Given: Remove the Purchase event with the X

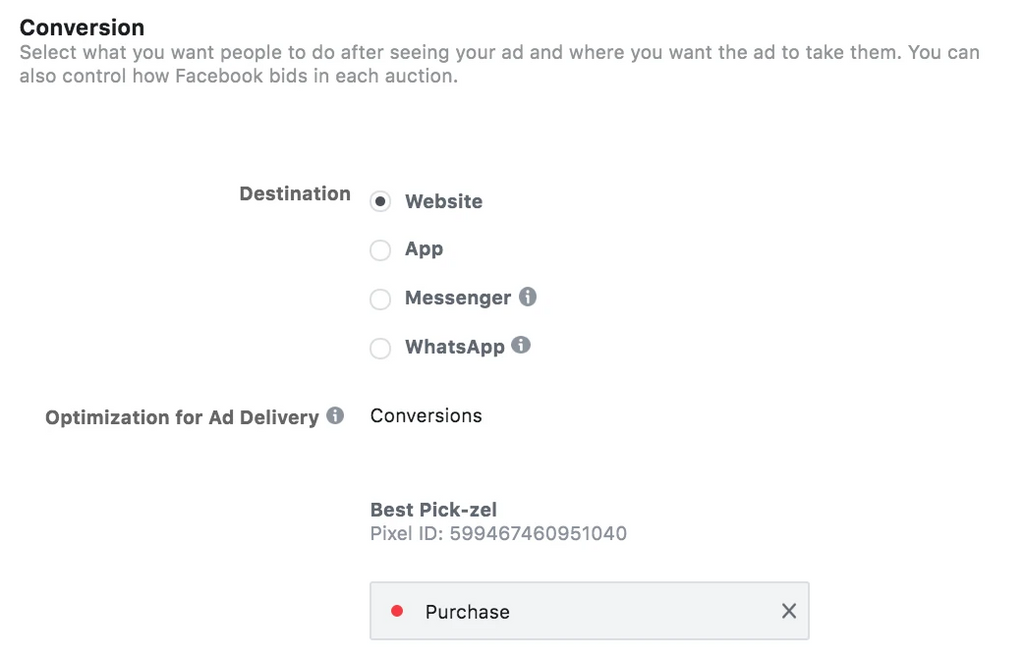Looking at the screenshot, I should tap(789, 611).
